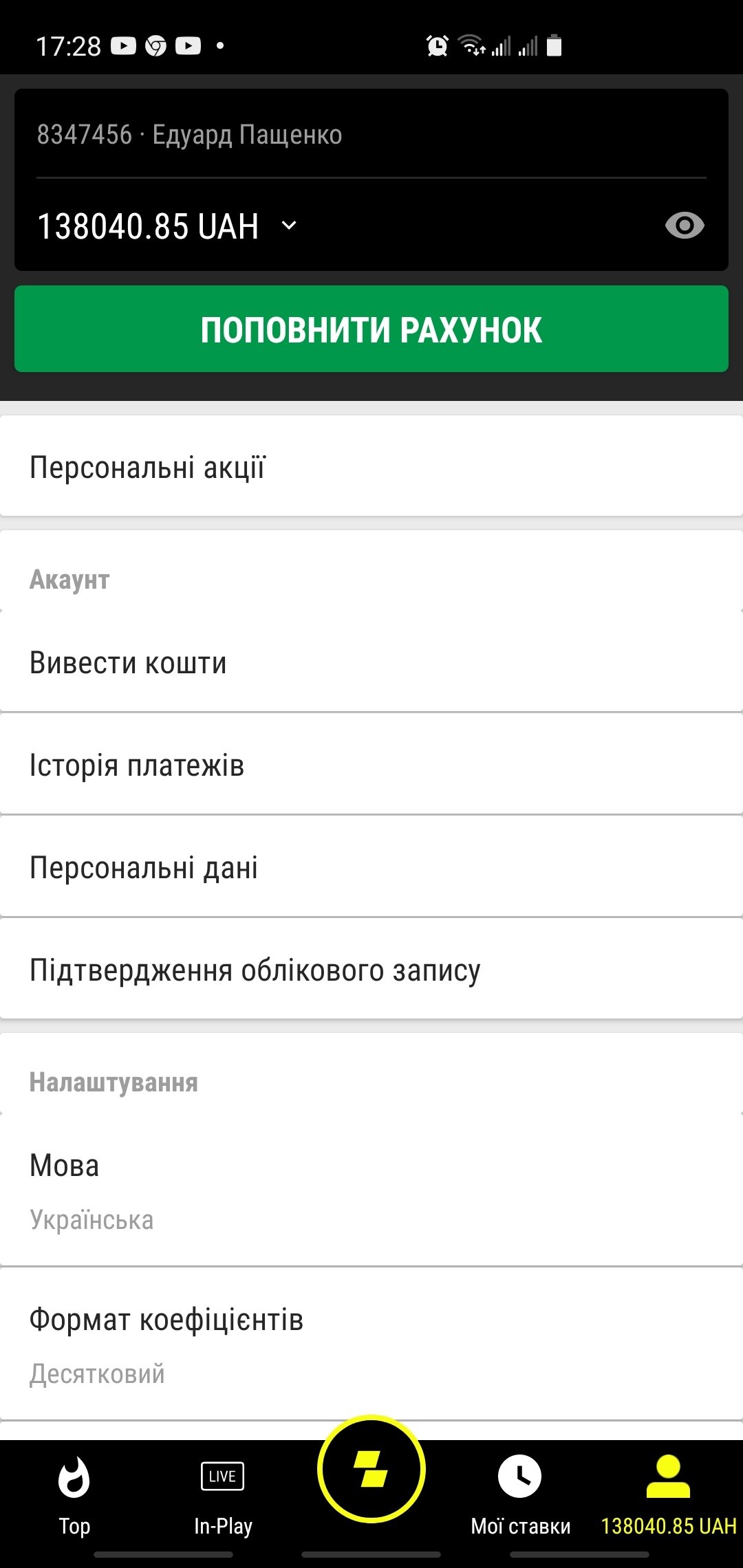The image size is (743, 1568).
Task: Open Історія платежів
Action: [371, 765]
